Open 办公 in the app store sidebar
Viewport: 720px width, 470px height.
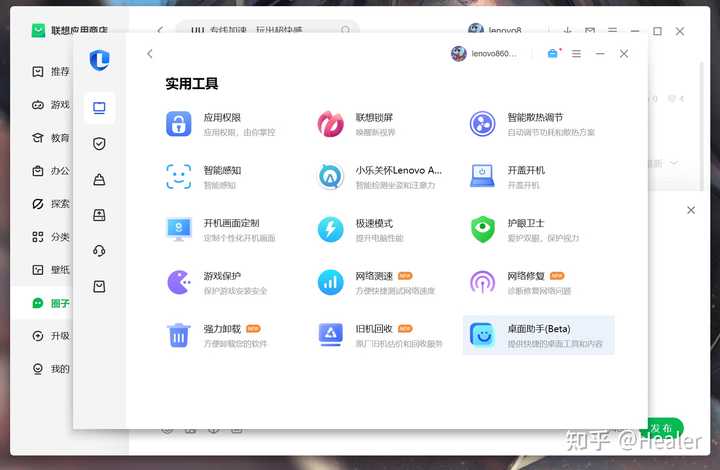coord(51,171)
